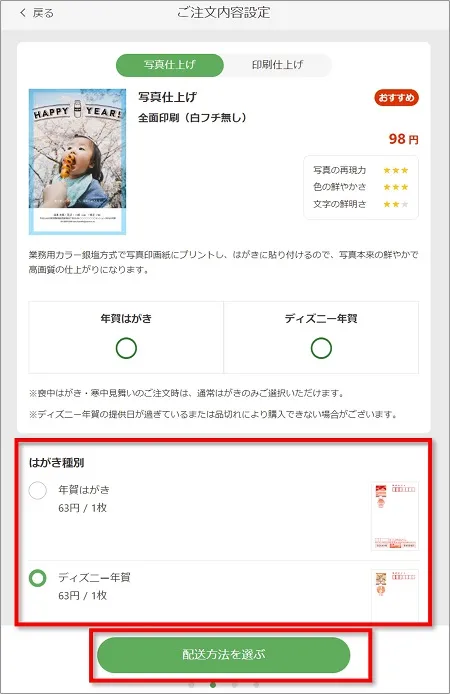Click the 配送方法を選ぶ button

(223, 655)
